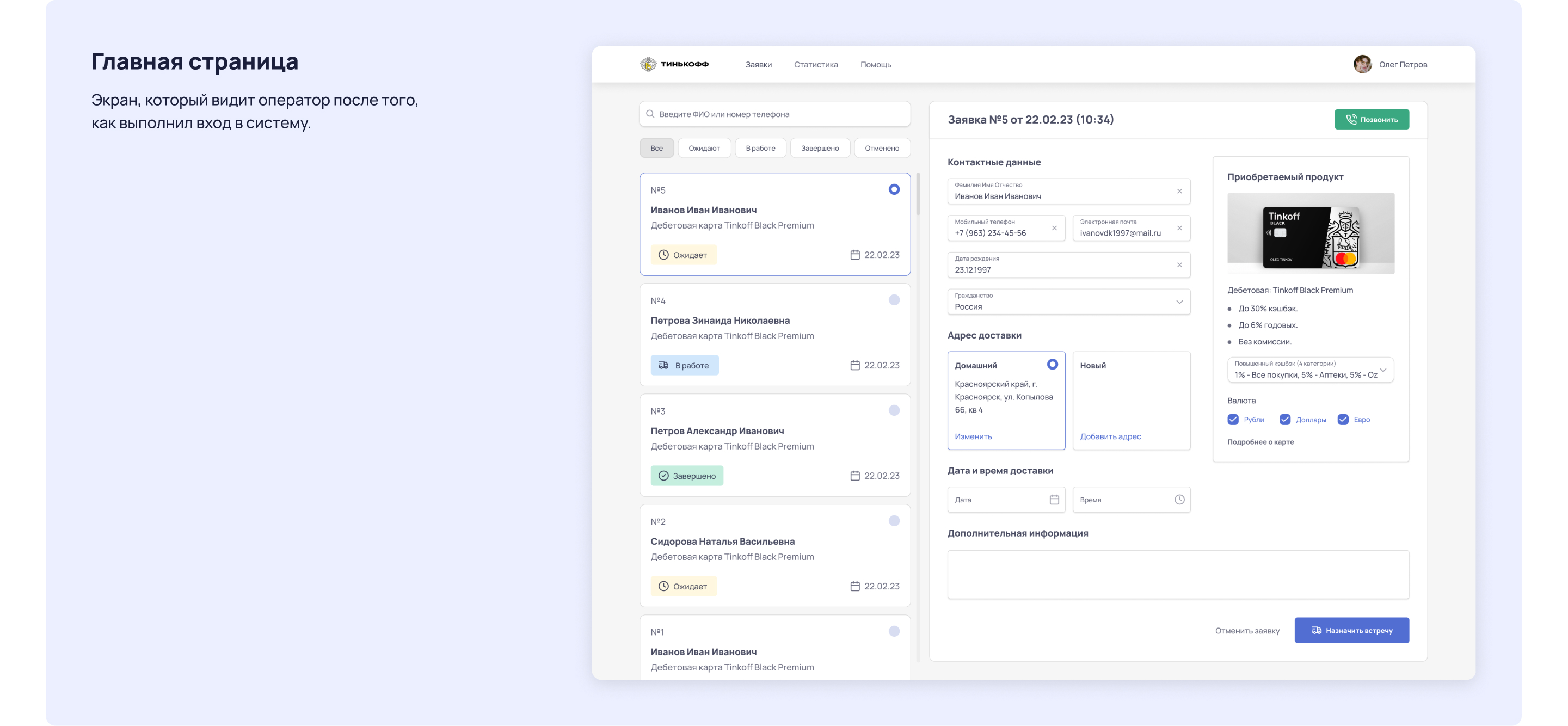The image size is (1568, 726).
Task: Expand the Гражданство dropdown
Action: pyautogui.click(x=1179, y=302)
